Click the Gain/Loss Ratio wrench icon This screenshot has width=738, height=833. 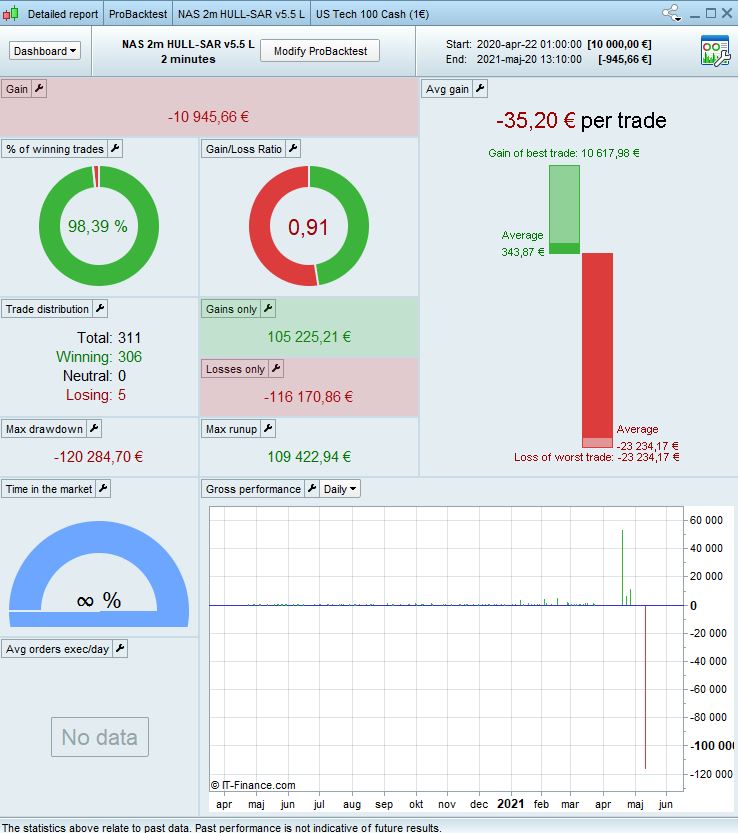(x=293, y=149)
